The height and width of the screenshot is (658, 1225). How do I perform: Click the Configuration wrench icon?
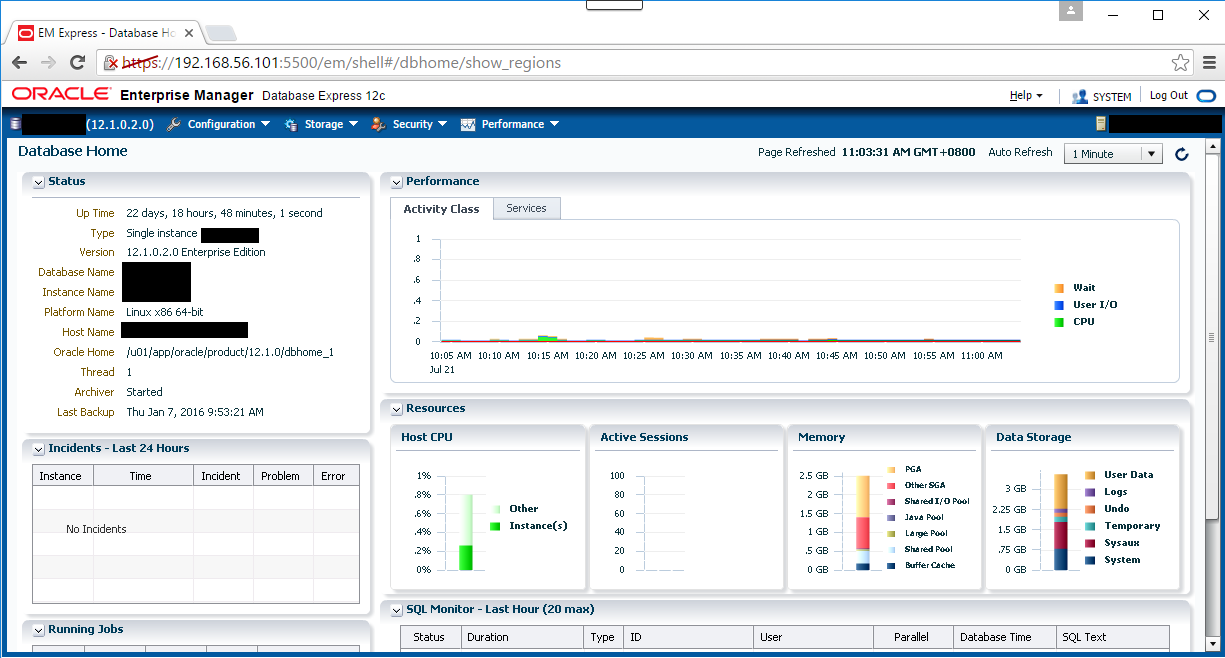click(173, 124)
